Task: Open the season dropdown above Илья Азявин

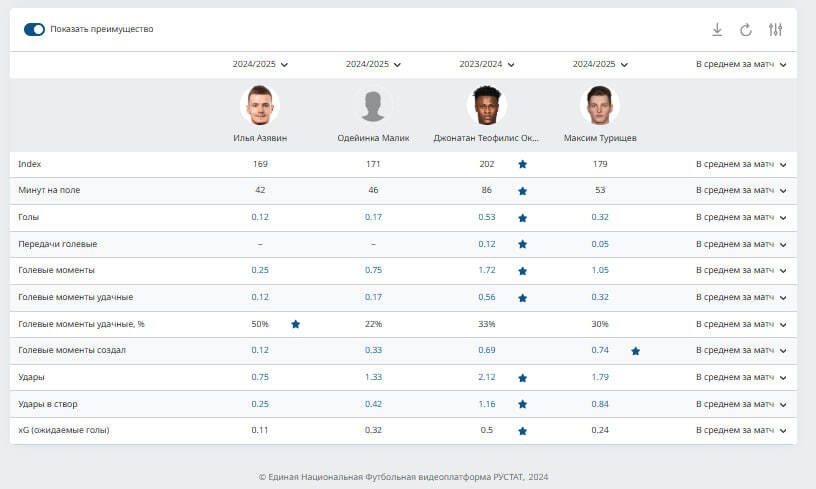Action: coord(260,64)
